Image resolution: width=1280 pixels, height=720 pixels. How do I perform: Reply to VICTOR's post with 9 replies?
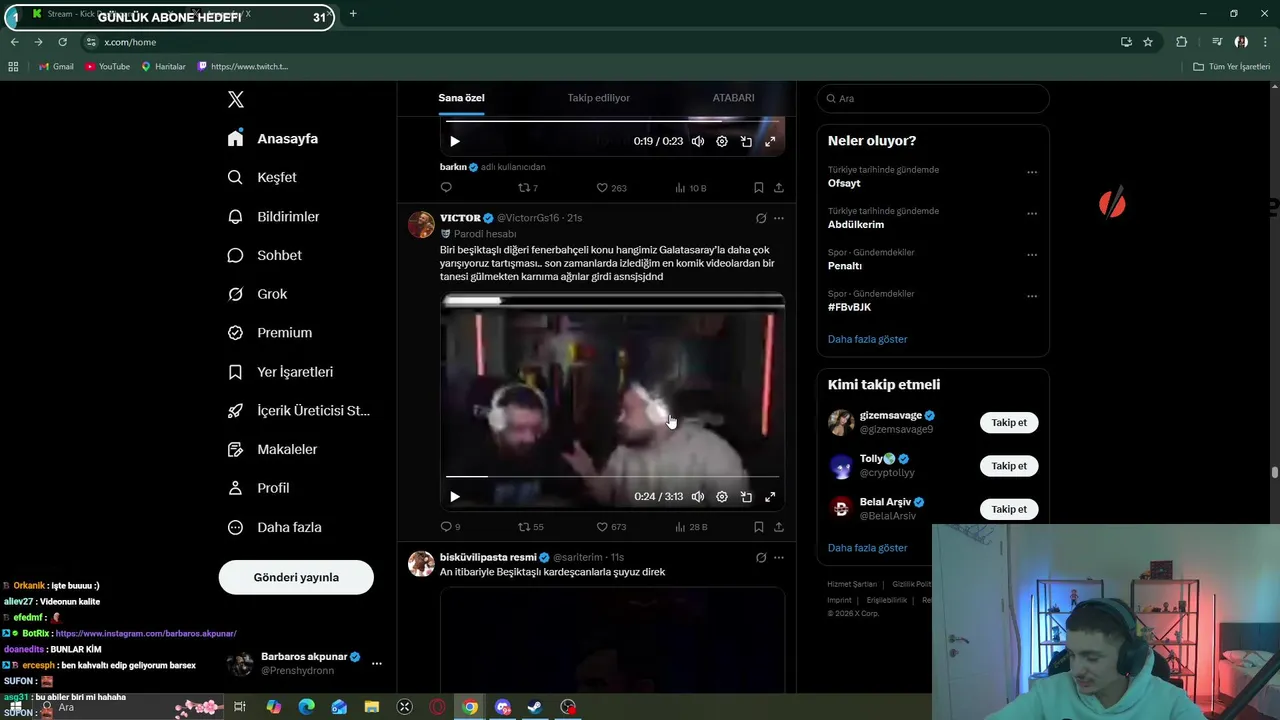click(450, 527)
